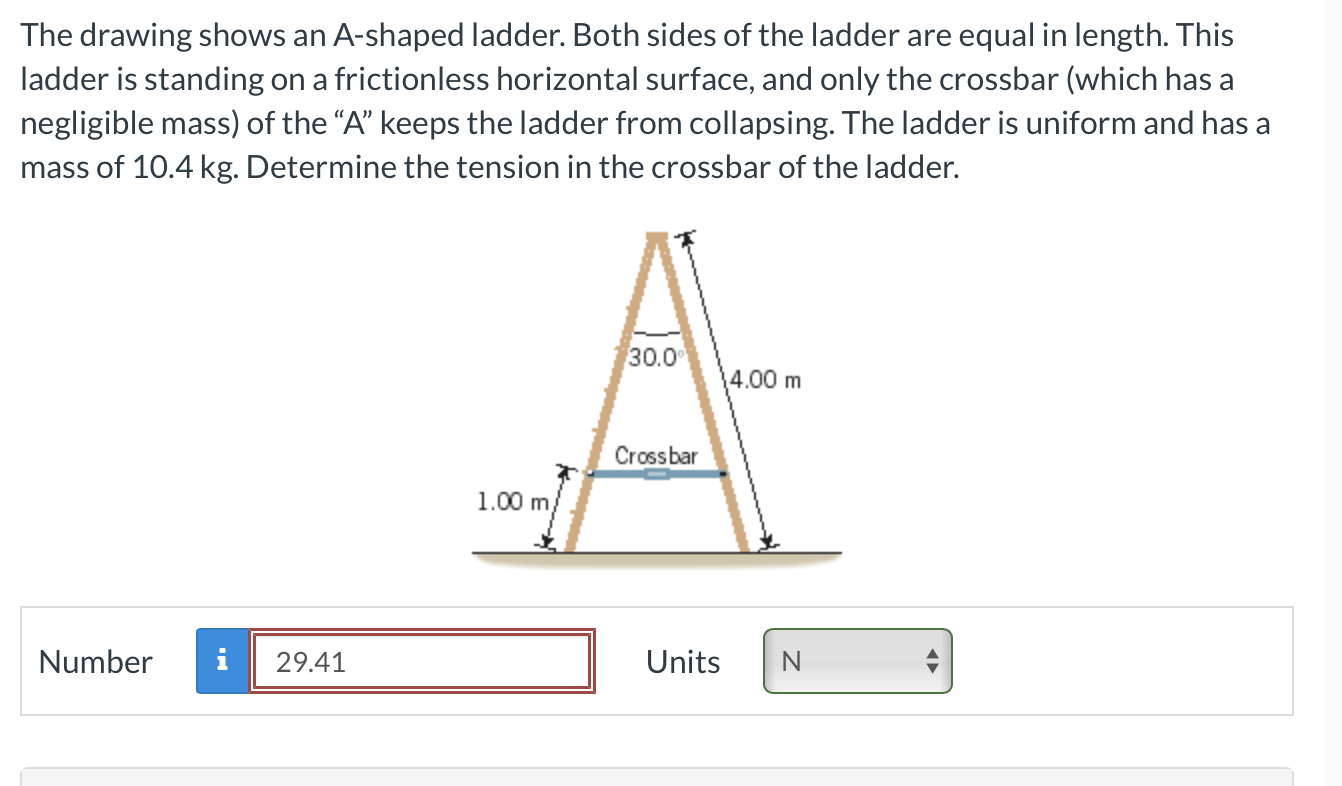Click the ladder diagram image

655,400
